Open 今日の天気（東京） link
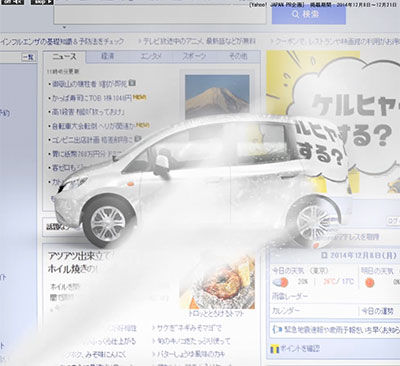 (x=300, y=270)
